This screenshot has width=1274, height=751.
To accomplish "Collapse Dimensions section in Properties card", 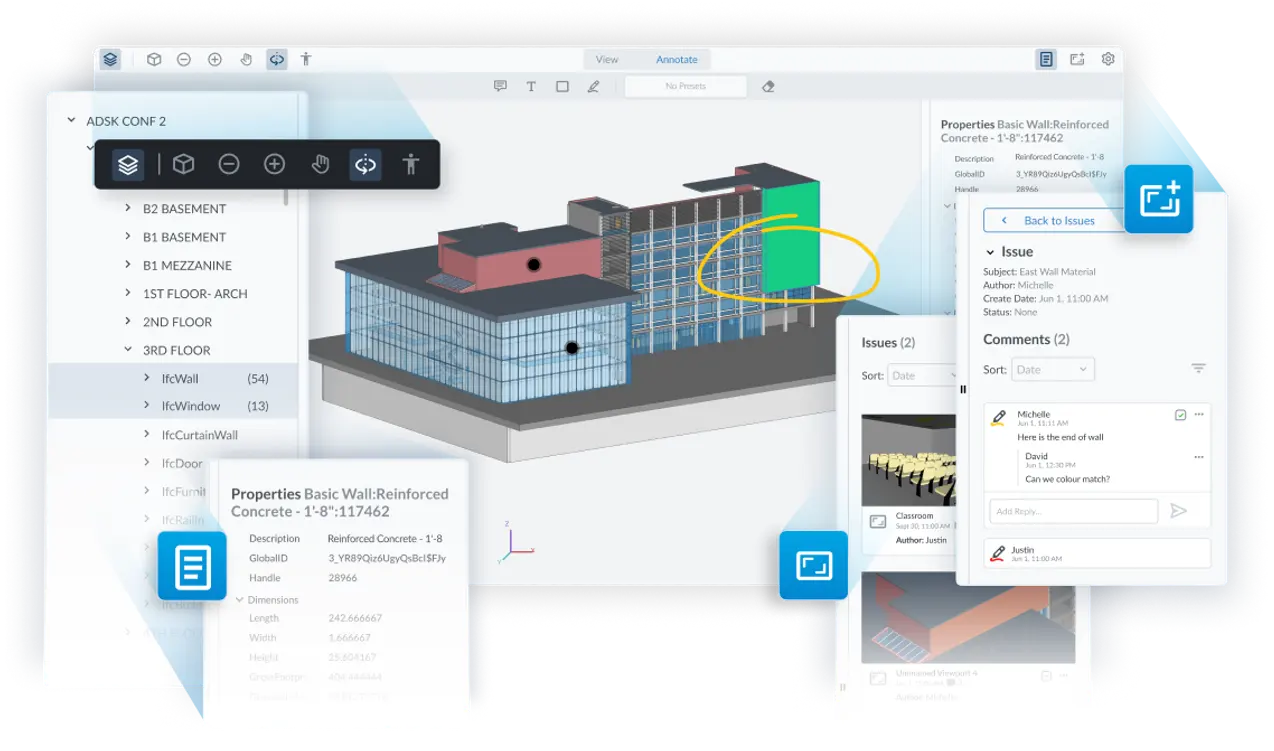I will coord(239,599).
